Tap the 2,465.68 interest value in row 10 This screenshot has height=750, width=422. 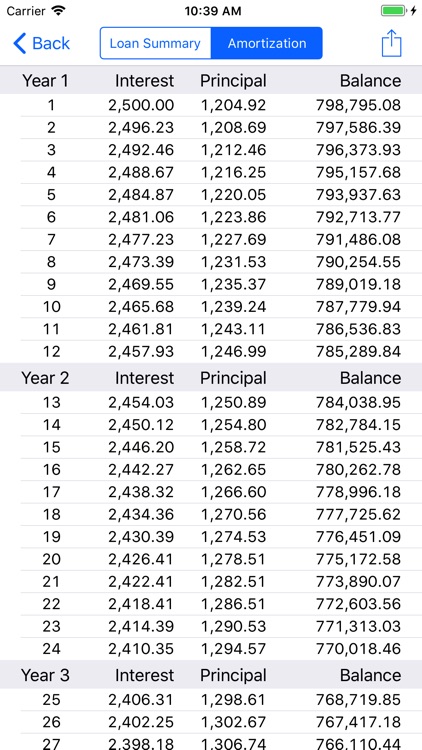[x=141, y=307]
